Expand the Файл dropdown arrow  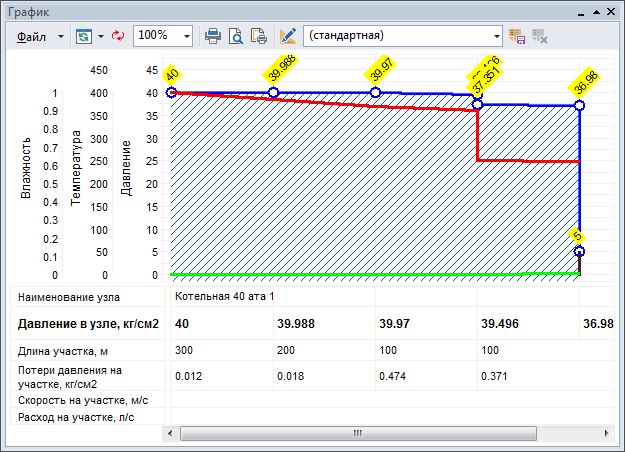60,35
